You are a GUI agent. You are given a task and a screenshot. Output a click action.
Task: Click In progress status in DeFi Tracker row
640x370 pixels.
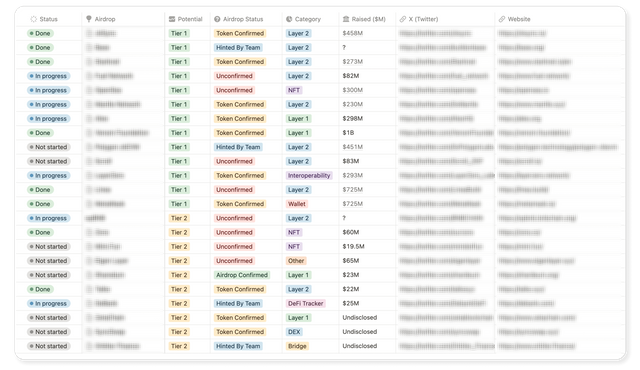coord(49,304)
